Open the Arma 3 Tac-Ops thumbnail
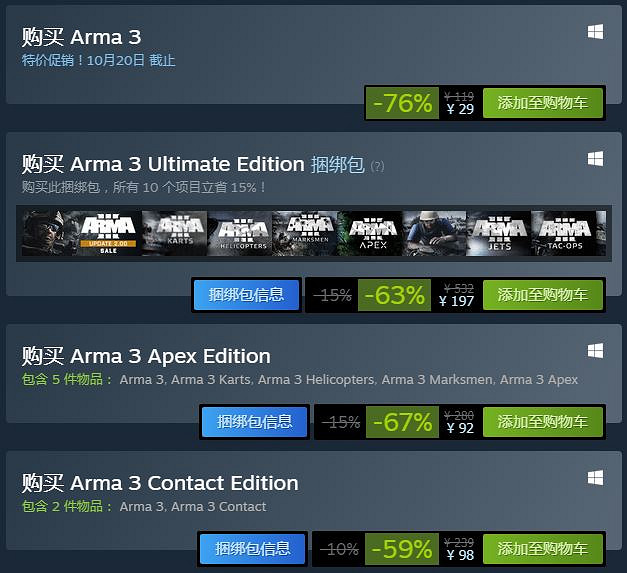Viewport: 627px width, 573px height. (x=564, y=233)
